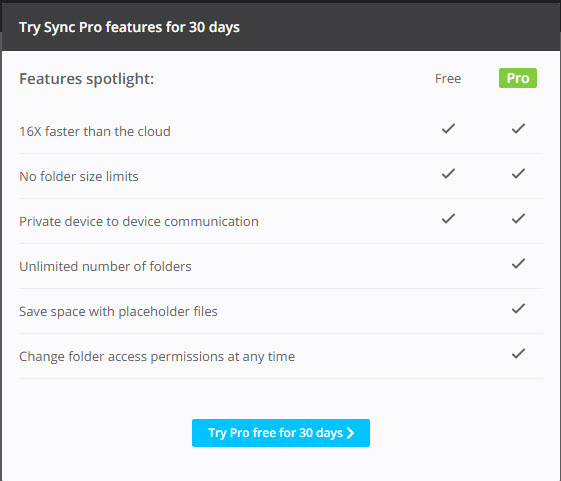Click the chevron arrow on the Try Pro button
Image resolution: width=561 pixels, height=481 pixels.
coord(351,433)
